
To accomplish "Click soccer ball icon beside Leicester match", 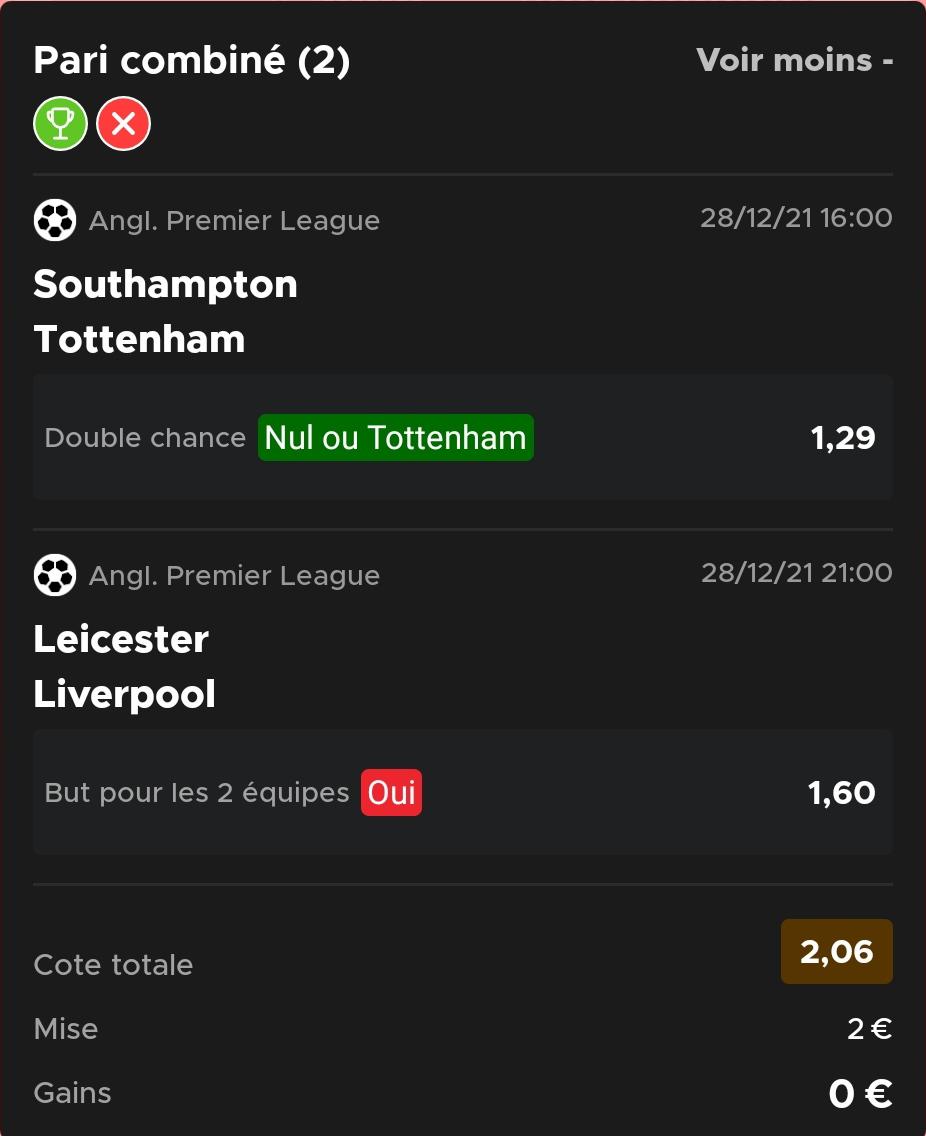I will (55, 575).
